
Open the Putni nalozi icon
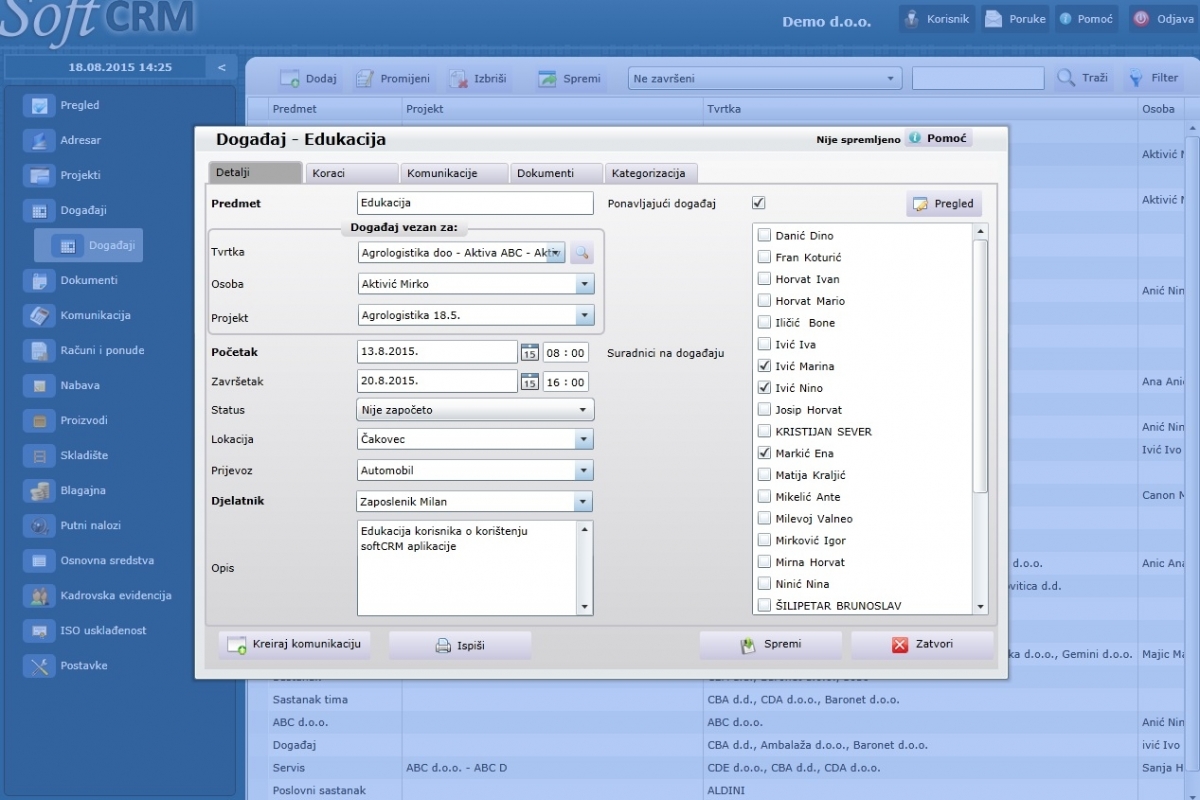click(39, 526)
